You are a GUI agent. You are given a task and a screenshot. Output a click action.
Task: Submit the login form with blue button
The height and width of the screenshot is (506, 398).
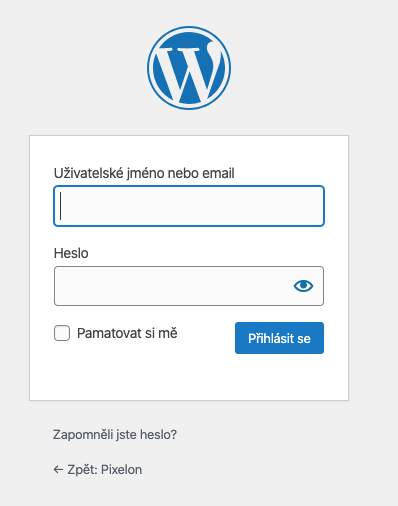tap(279, 338)
